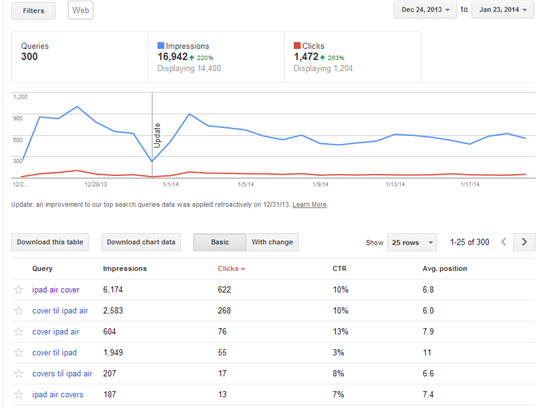Toggle the Web filter button
This screenshot has height=407, width=549.
pyautogui.click(x=81, y=11)
